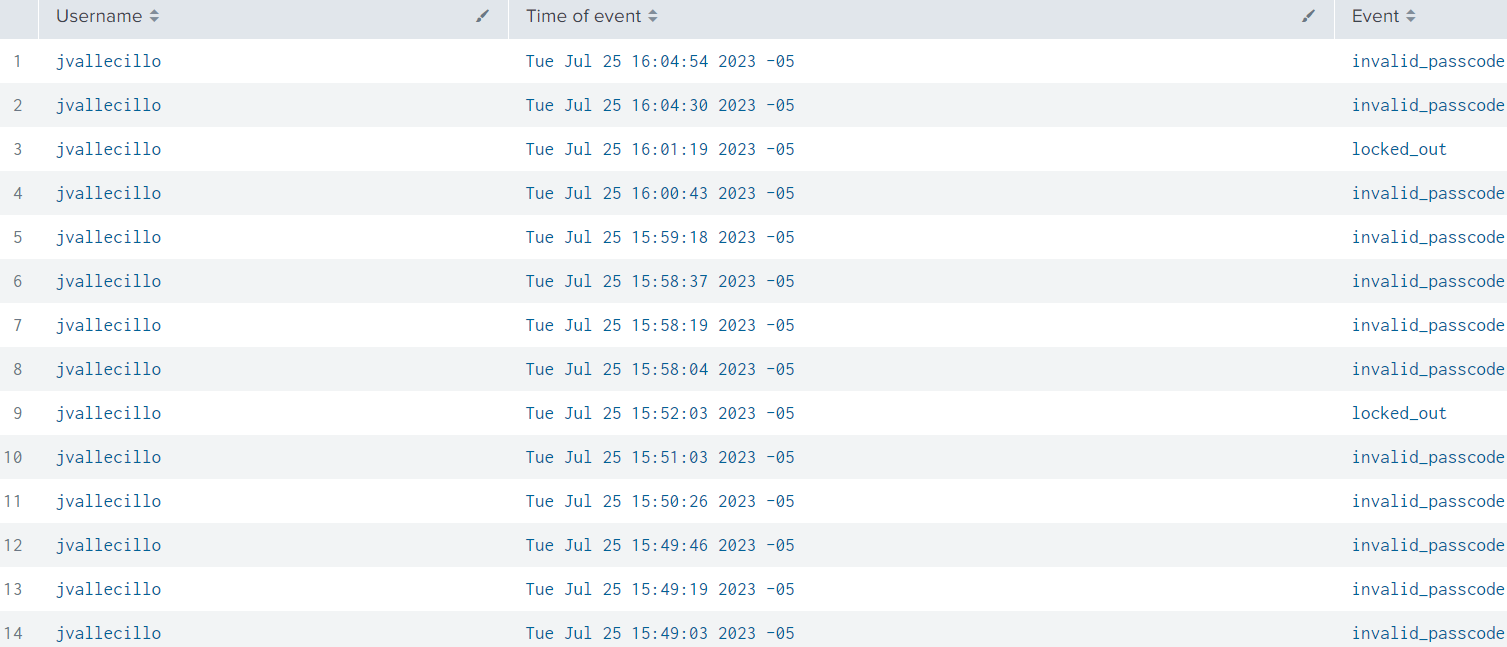Screen dimensions: 1507x647
Task: Click locked_out event in row 3
Action: tap(1399, 149)
